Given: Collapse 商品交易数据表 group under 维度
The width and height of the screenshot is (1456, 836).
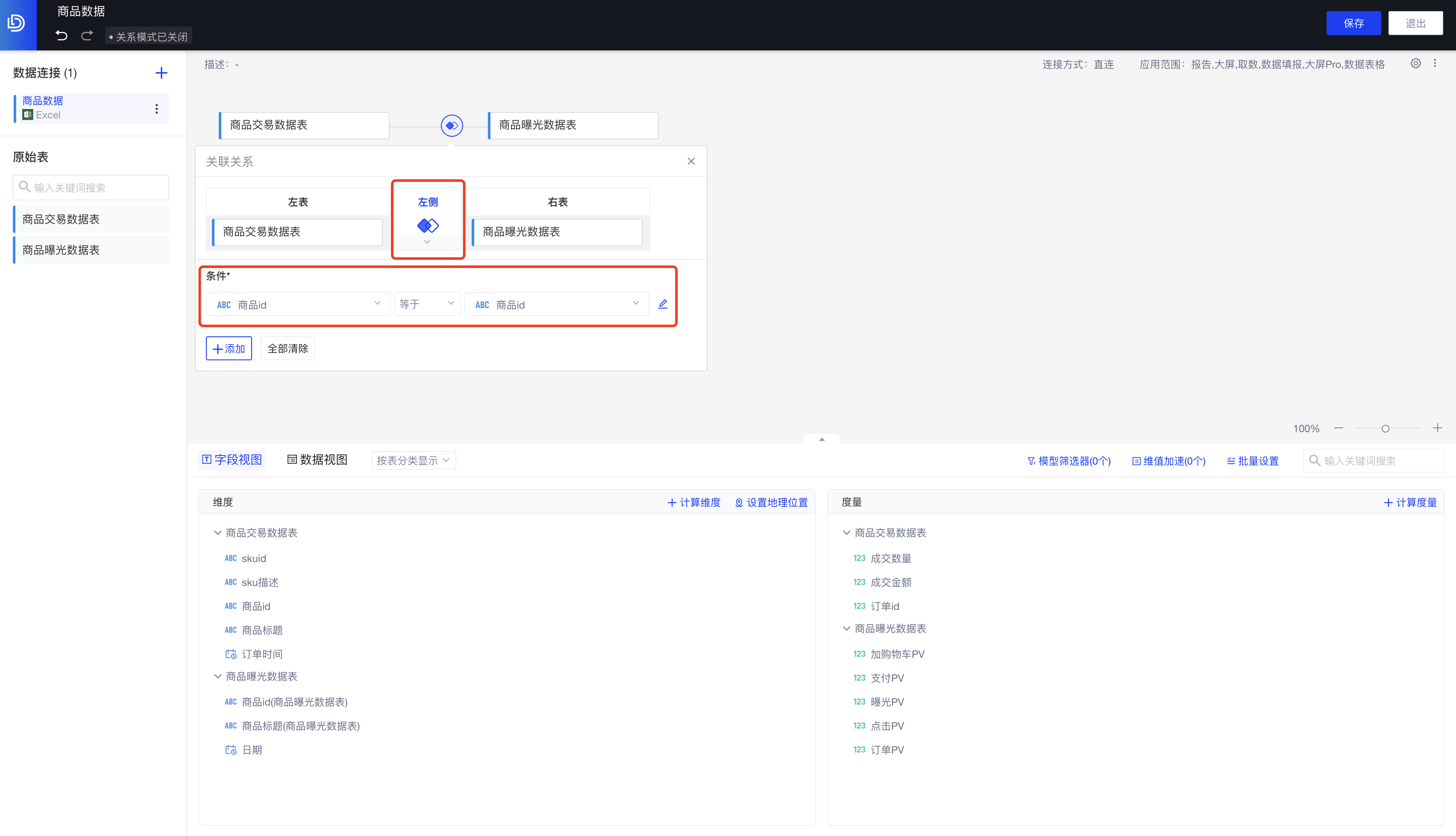Looking at the screenshot, I should click(217, 533).
